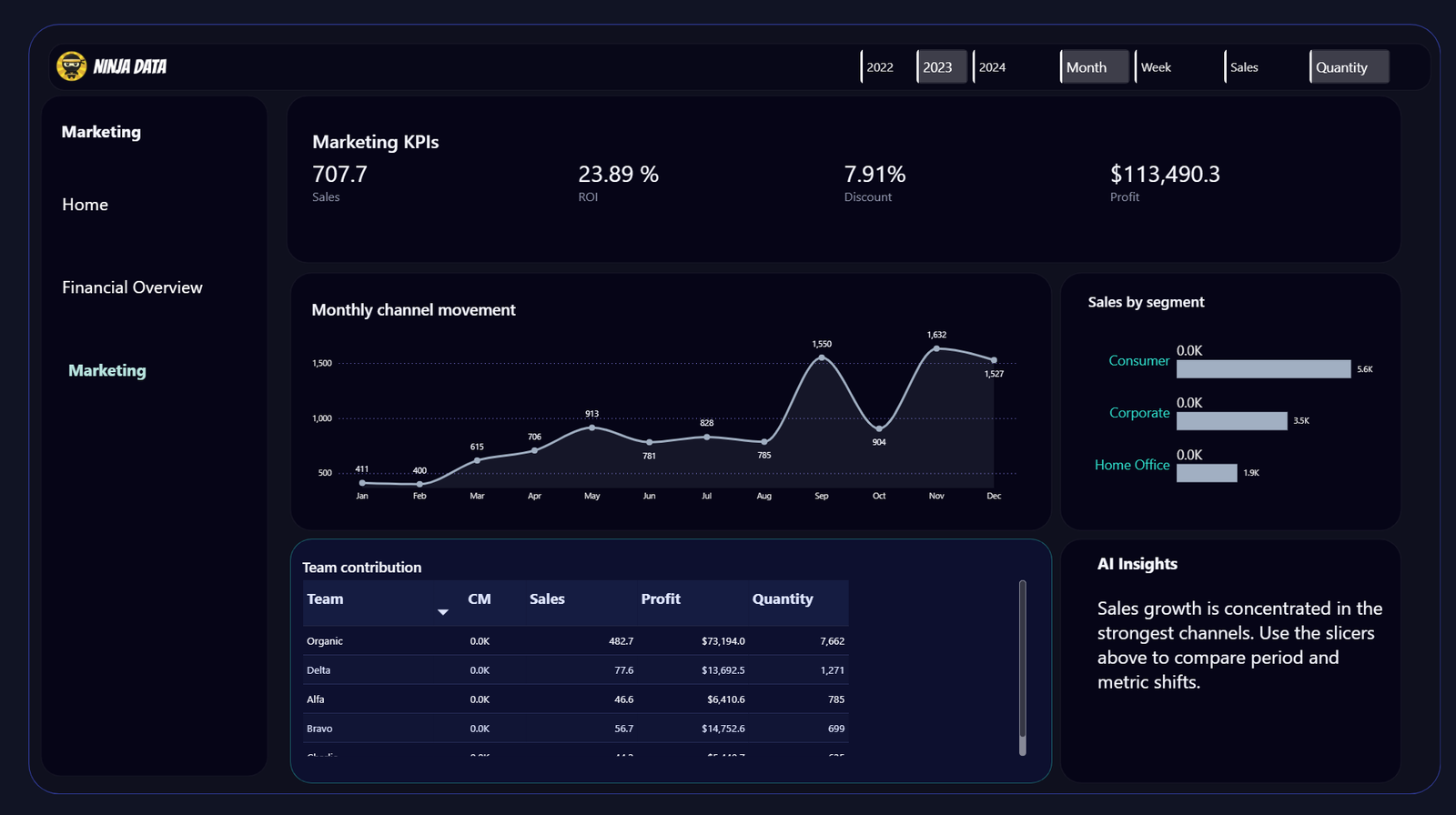
Task: Choose the Quantity metric slicer
Action: pos(1350,66)
